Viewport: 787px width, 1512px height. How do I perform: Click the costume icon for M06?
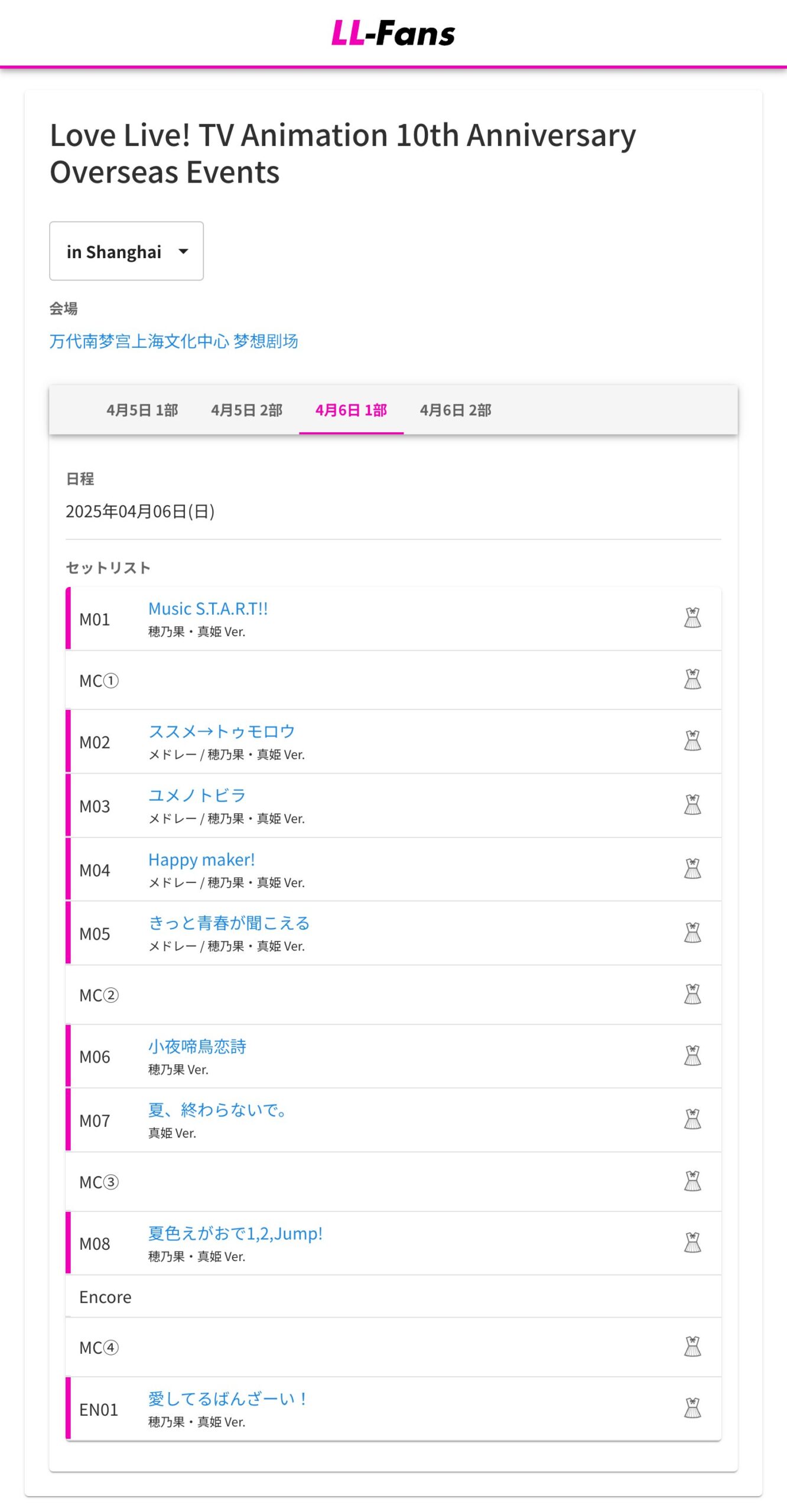coord(692,1055)
